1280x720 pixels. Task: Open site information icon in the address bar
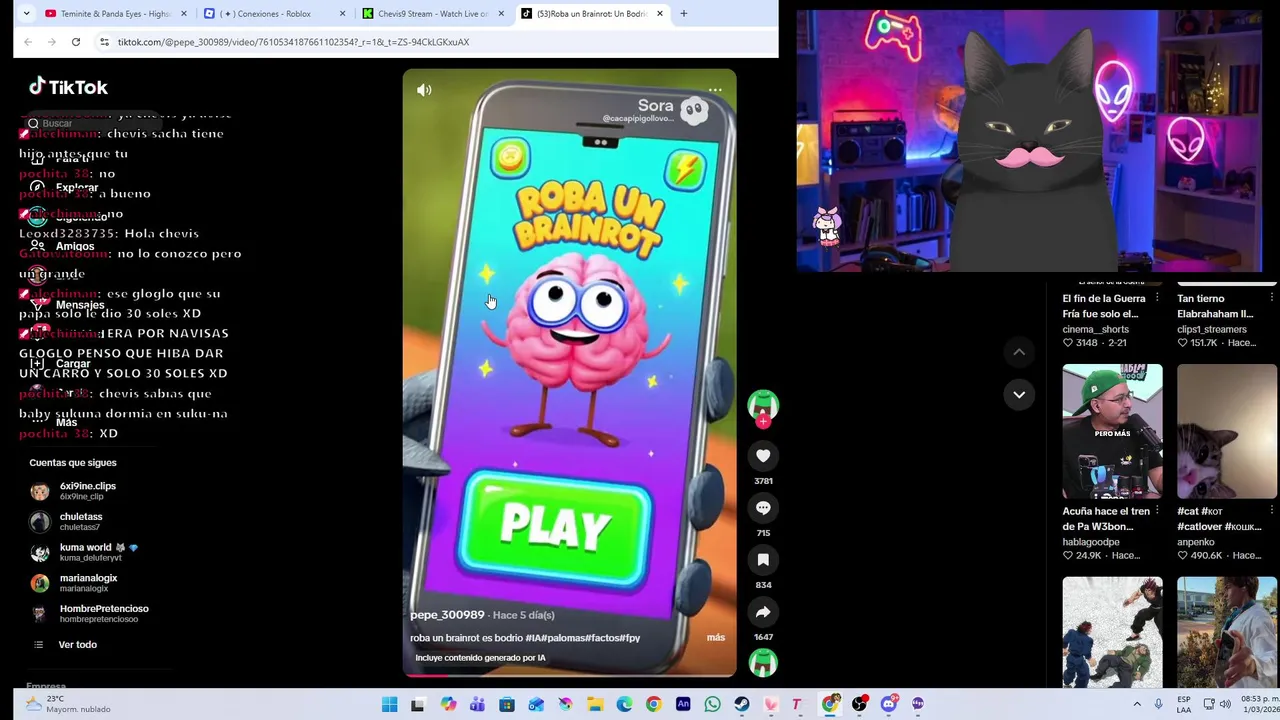point(104,42)
